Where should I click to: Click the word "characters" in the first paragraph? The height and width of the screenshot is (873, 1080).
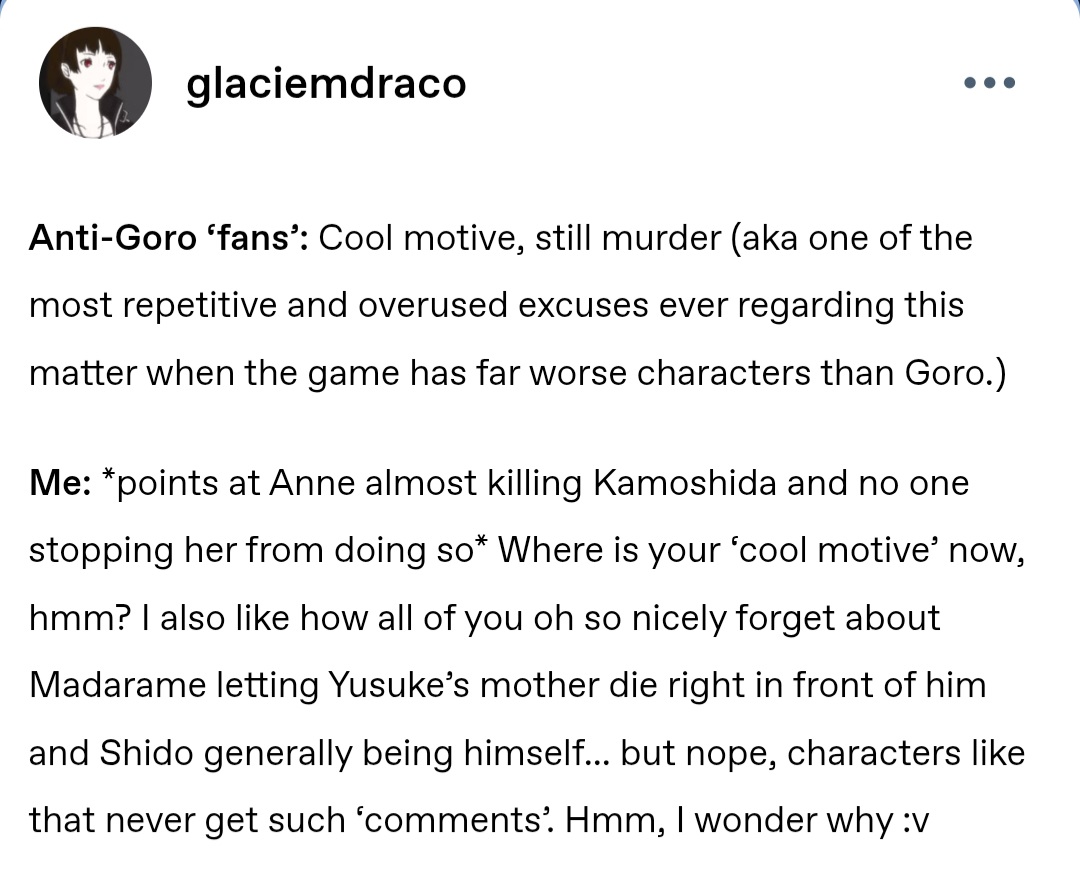724,373
